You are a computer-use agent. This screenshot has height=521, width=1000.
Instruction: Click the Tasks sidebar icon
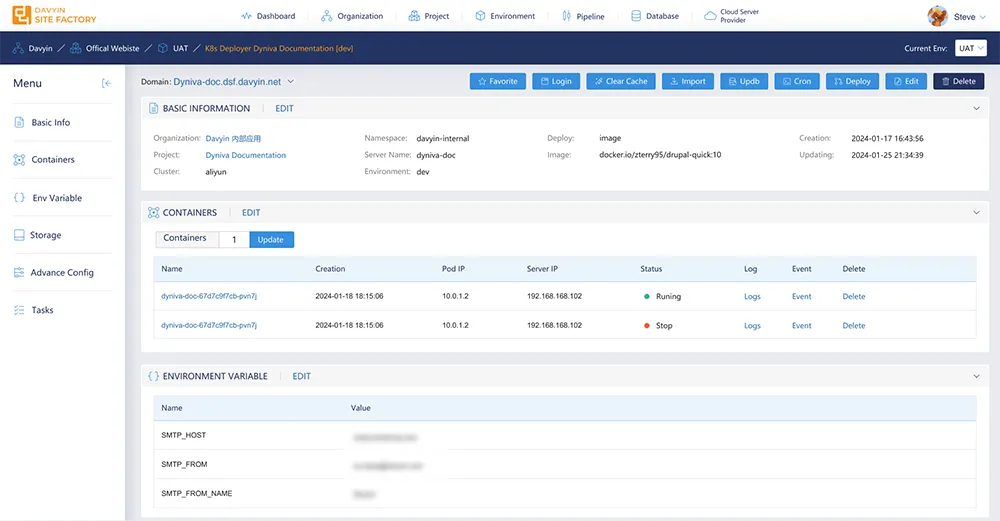tap(19, 310)
